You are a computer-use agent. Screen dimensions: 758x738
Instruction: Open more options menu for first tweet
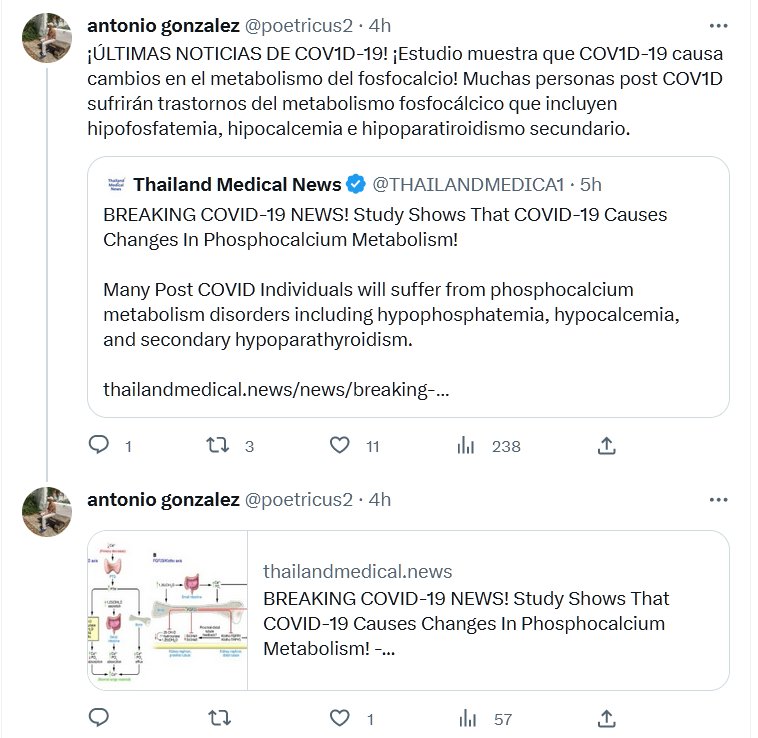(718, 25)
